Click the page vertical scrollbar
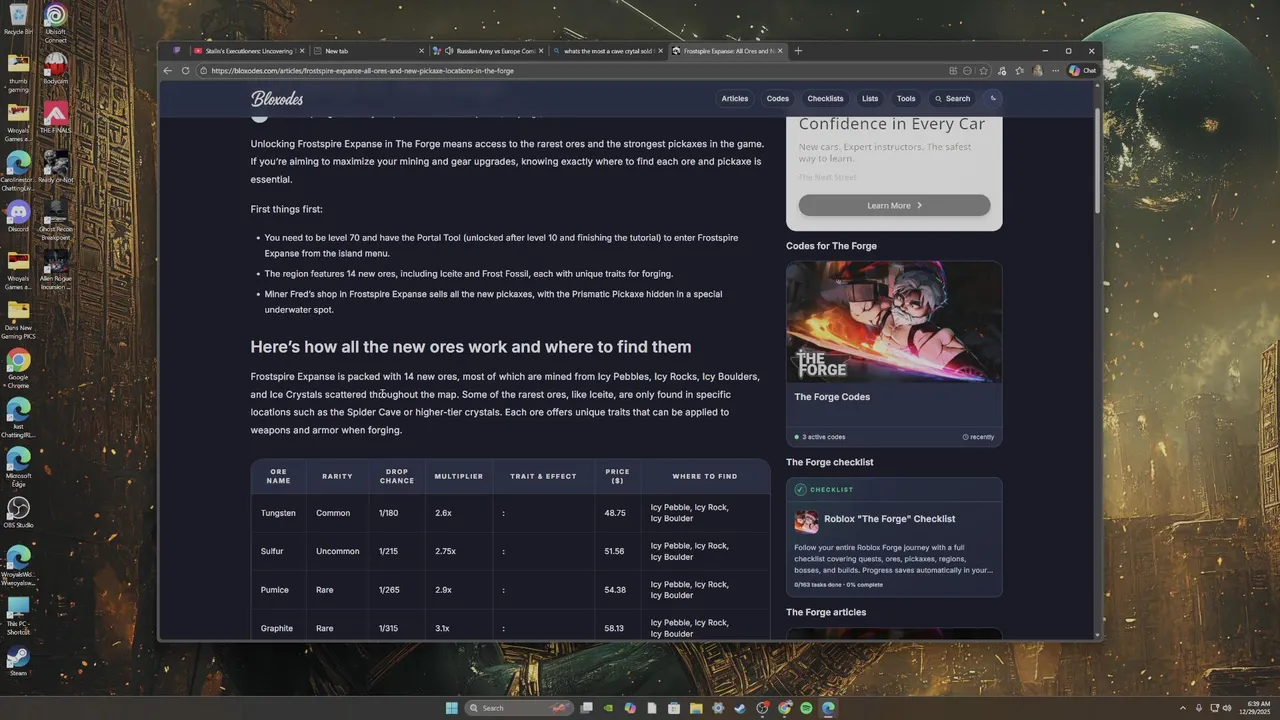The image size is (1280, 720). click(1097, 160)
